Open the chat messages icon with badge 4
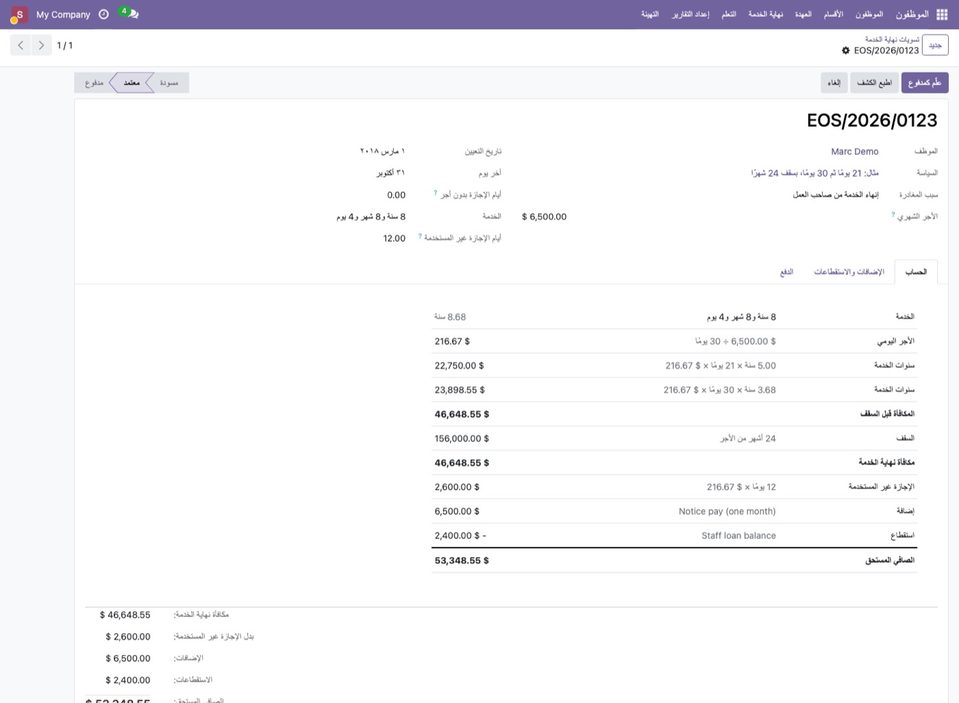The height and width of the screenshot is (703, 959). point(130,13)
